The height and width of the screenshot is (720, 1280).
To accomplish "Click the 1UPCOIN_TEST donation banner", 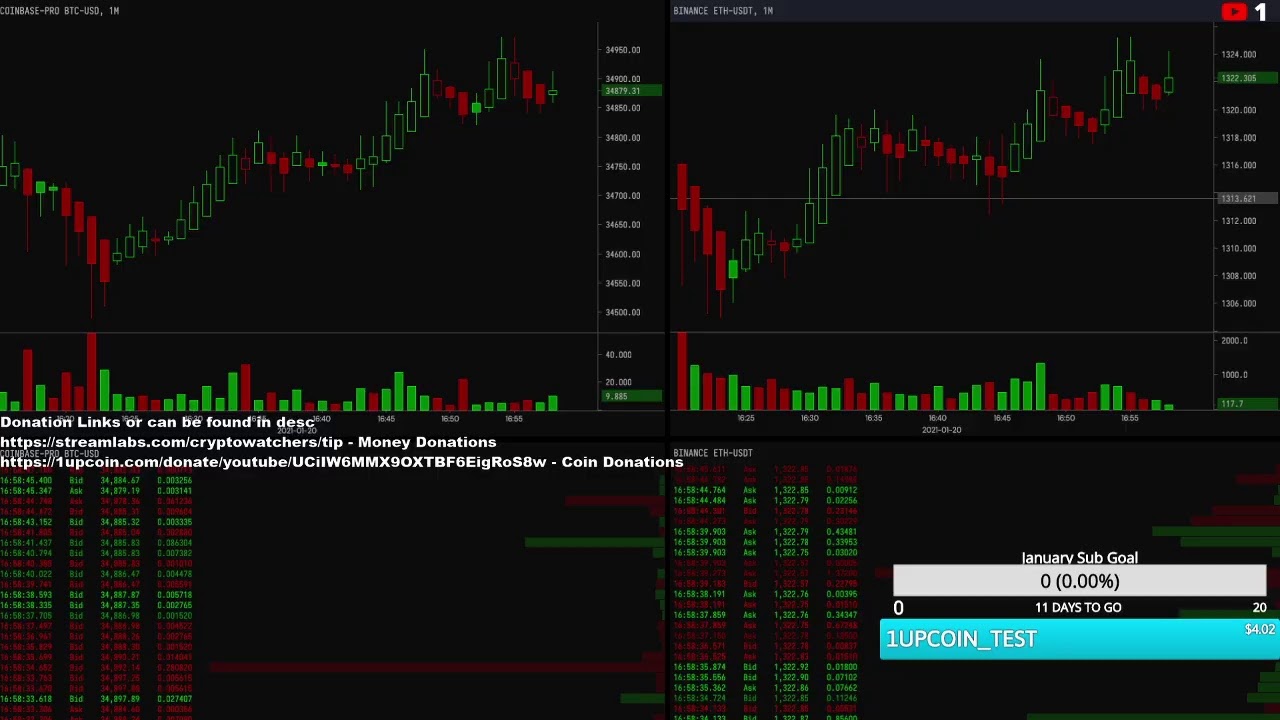I will pyautogui.click(x=1079, y=639).
